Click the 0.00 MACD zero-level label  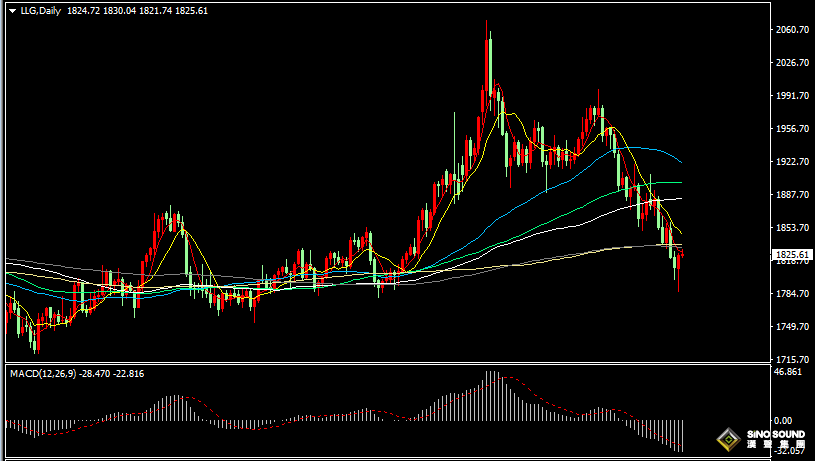tap(783, 420)
